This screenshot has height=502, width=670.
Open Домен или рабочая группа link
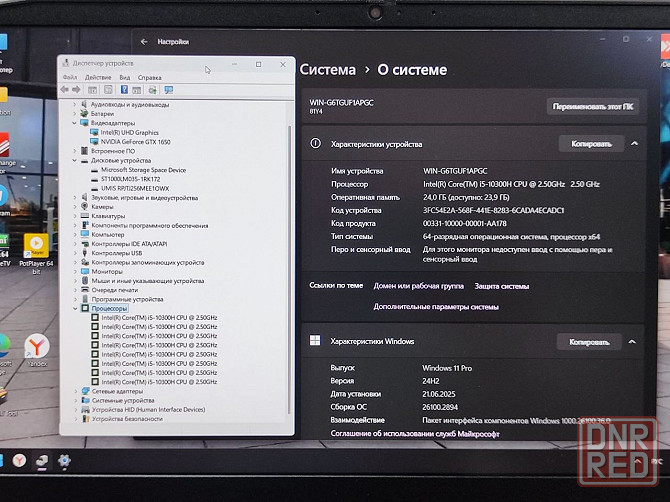[418, 286]
